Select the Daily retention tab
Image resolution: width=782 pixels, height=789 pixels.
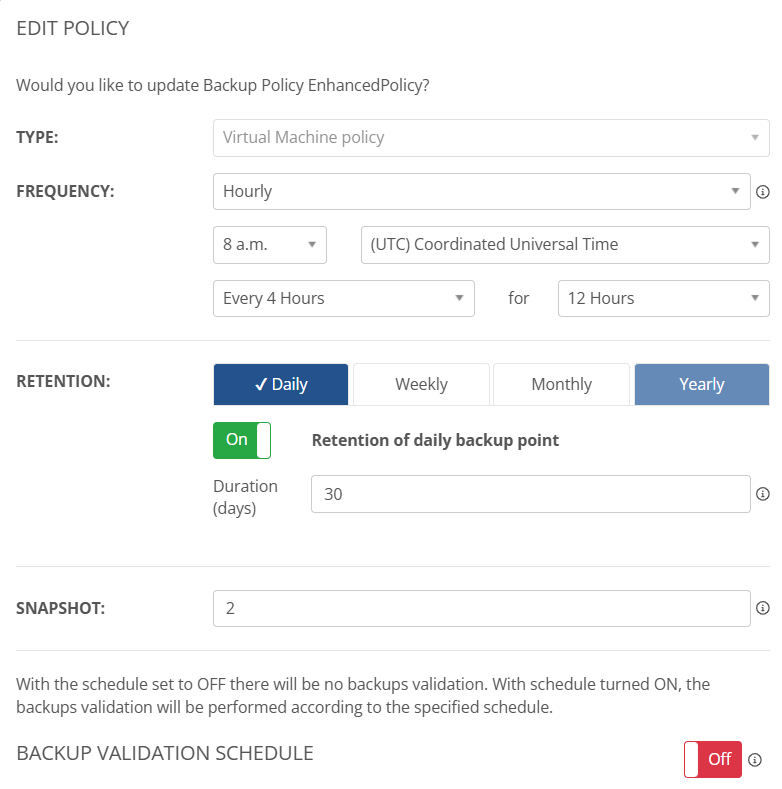281,384
